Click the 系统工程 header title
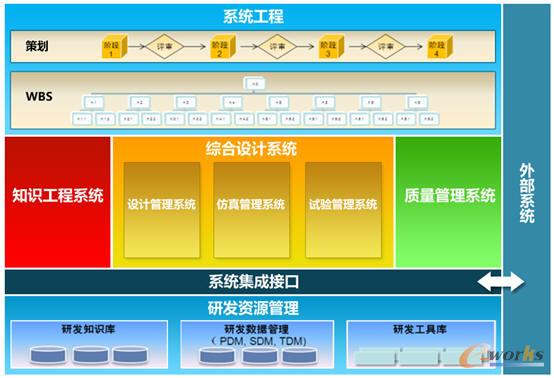The image size is (554, 378). pyautogui.click(x=253, y=16)
